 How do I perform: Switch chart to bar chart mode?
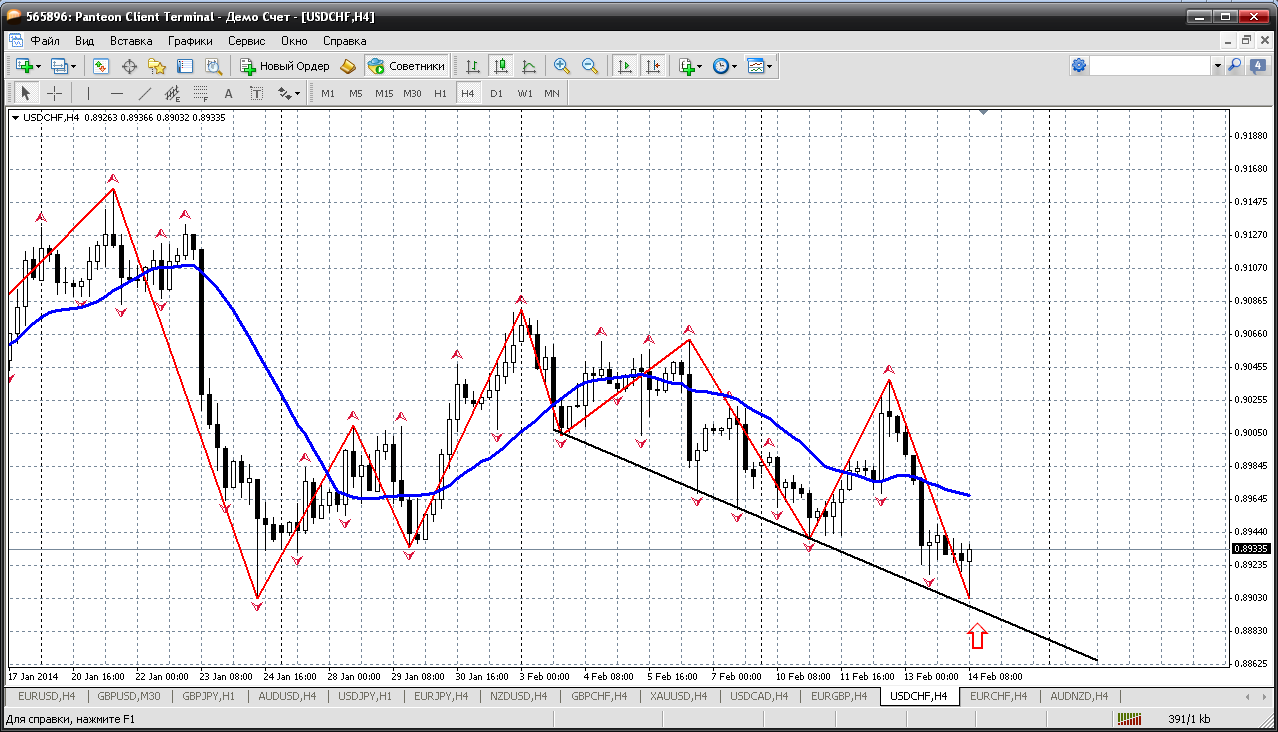tap(473, 66)
